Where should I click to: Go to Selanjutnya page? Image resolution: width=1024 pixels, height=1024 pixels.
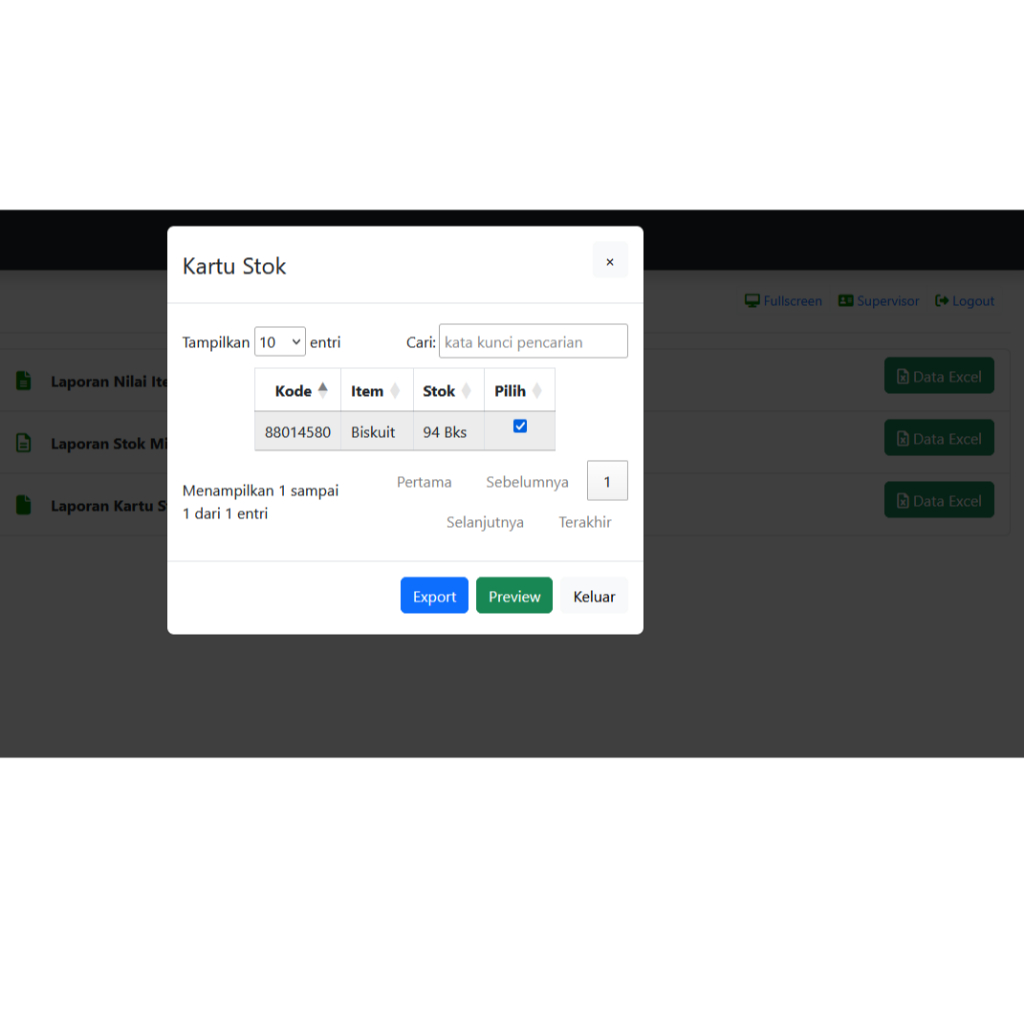[485, 522]
